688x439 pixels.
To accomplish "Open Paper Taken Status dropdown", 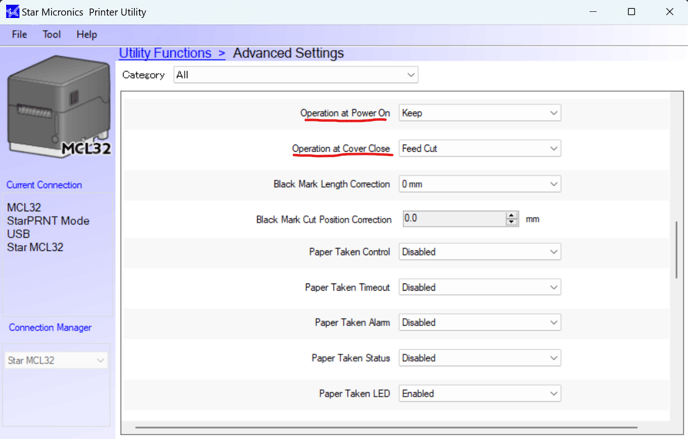I will (x=479, y=358).
